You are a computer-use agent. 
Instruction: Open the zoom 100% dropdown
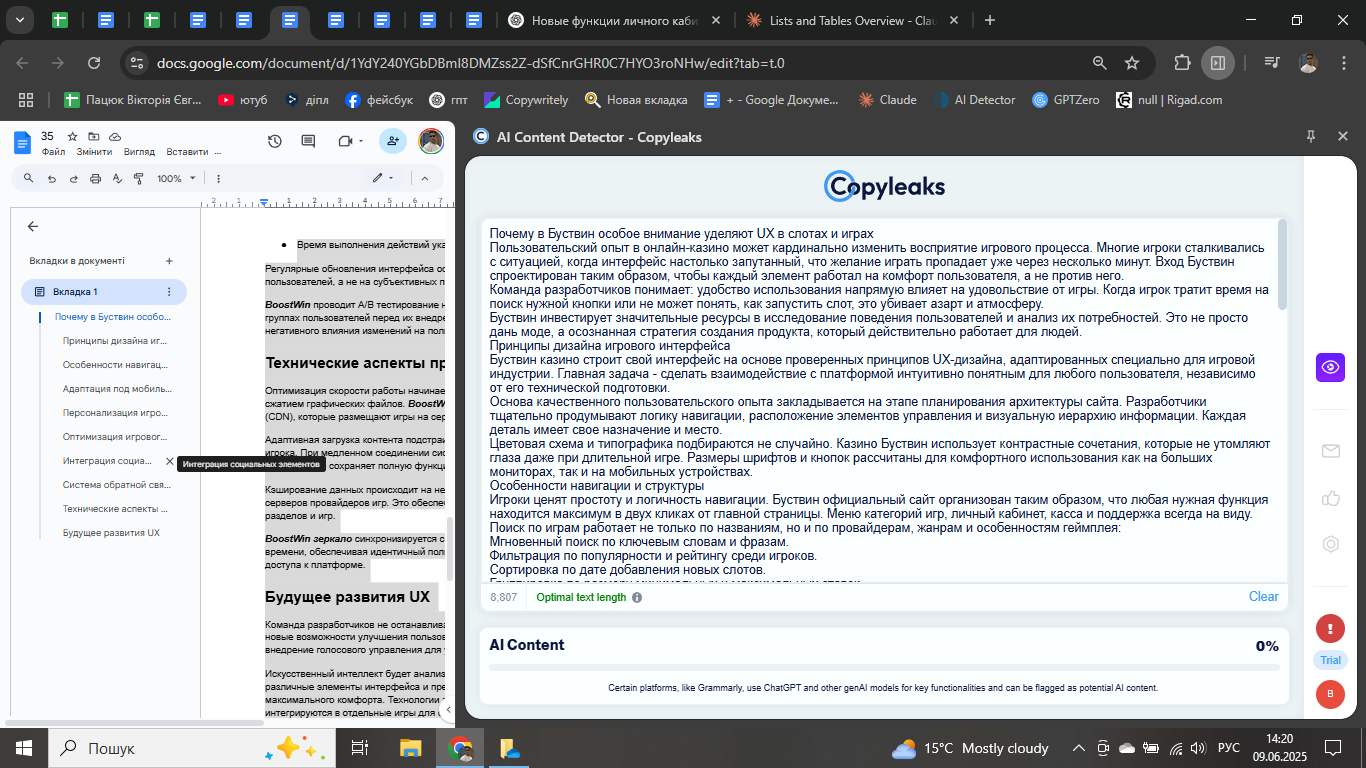(176, 178)
